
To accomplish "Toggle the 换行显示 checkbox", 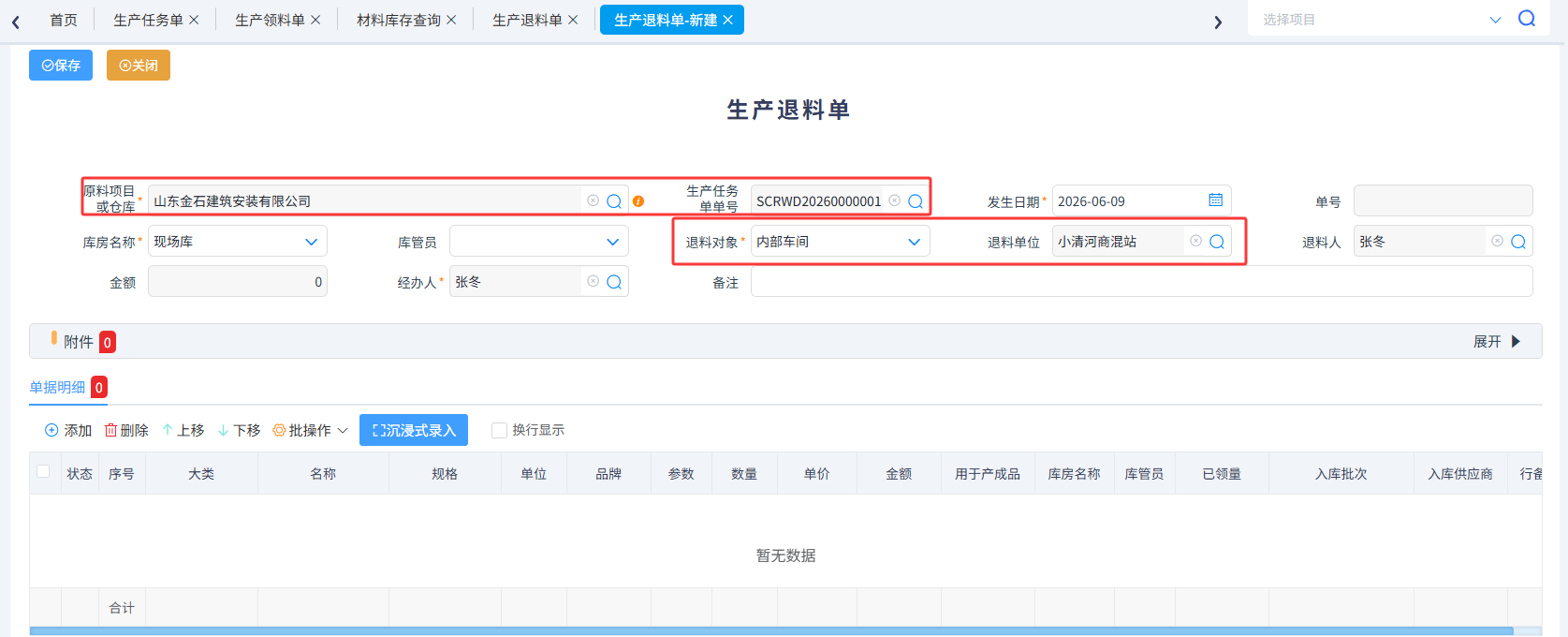I will click(x=500, y=430).
